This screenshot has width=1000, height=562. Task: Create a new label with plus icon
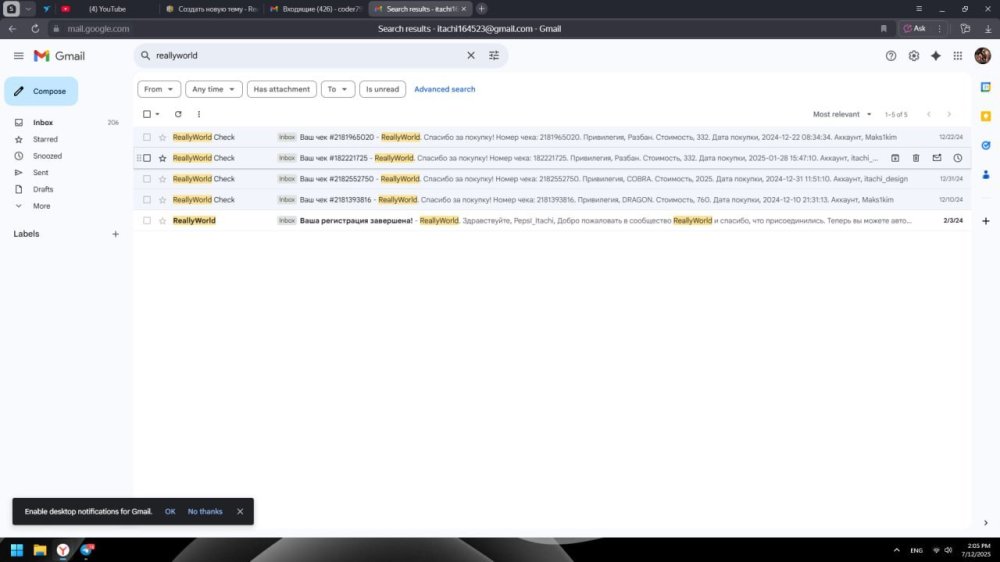tap(115, 234)
